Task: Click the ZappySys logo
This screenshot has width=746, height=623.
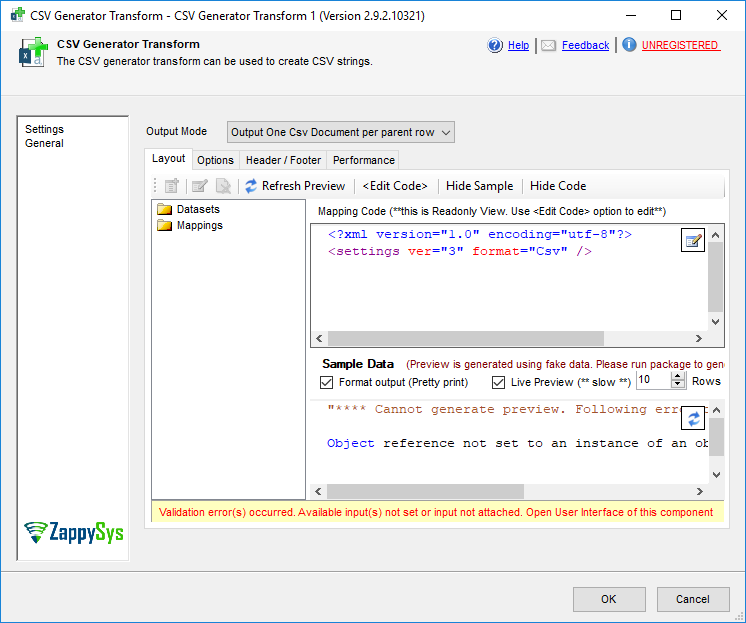Action: click(74, 532)
